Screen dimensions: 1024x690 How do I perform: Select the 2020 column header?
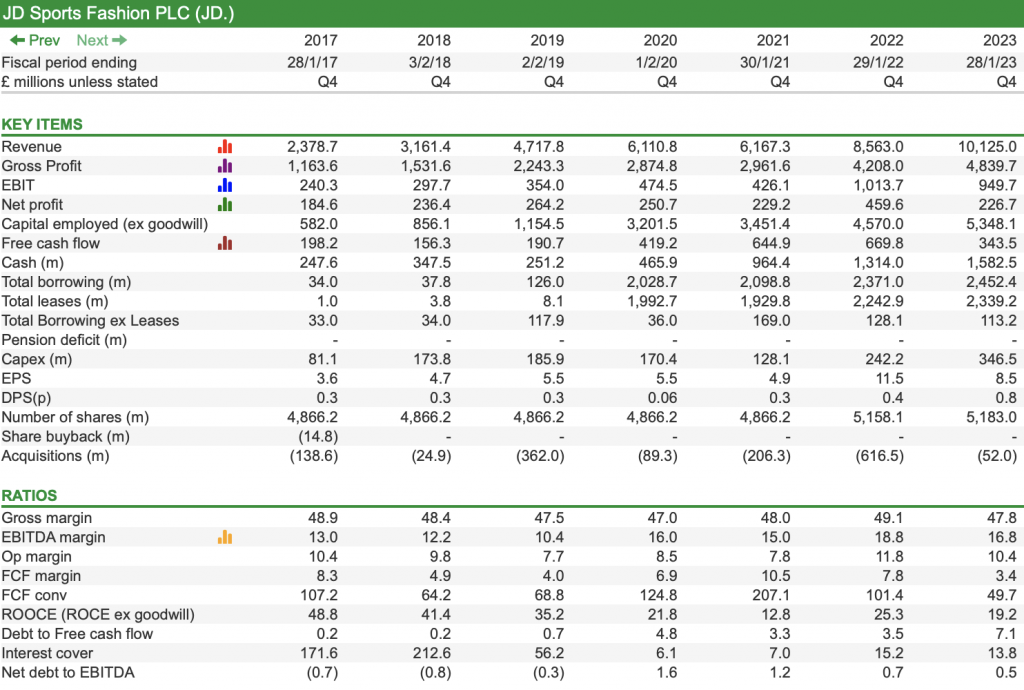(x=659, y=41)
